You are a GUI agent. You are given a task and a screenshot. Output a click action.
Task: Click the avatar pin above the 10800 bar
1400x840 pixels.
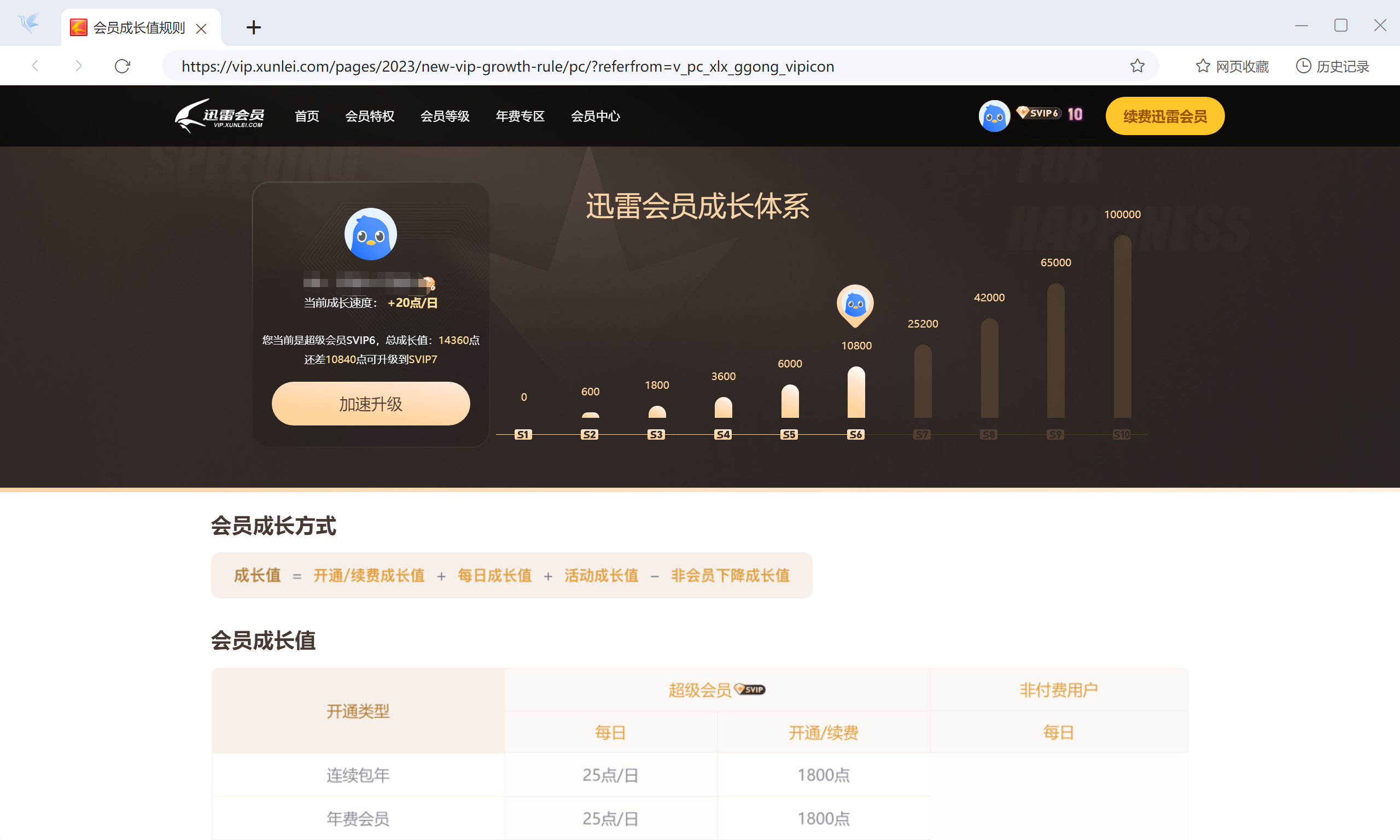855,306
